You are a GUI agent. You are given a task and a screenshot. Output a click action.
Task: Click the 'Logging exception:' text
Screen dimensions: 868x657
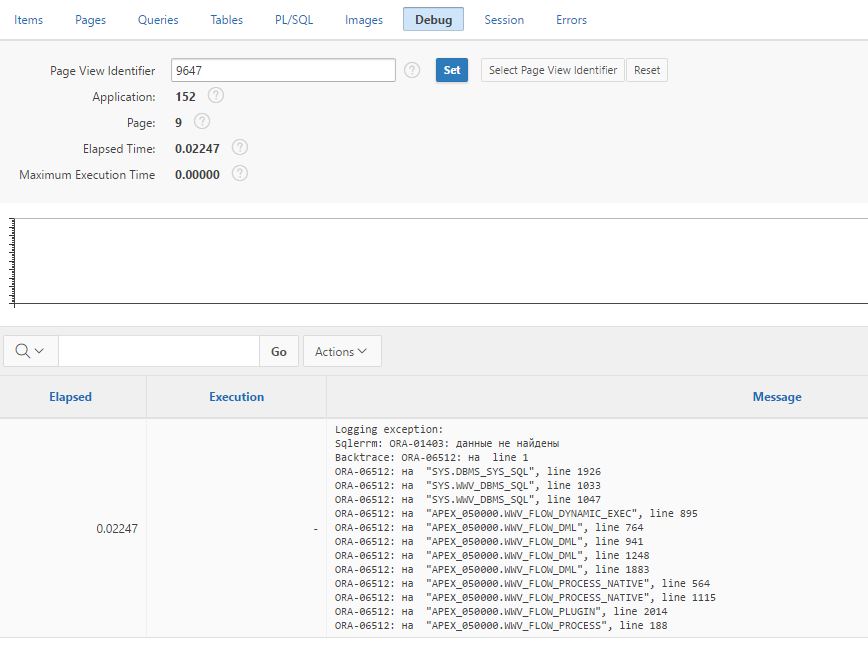click(389, 430)
